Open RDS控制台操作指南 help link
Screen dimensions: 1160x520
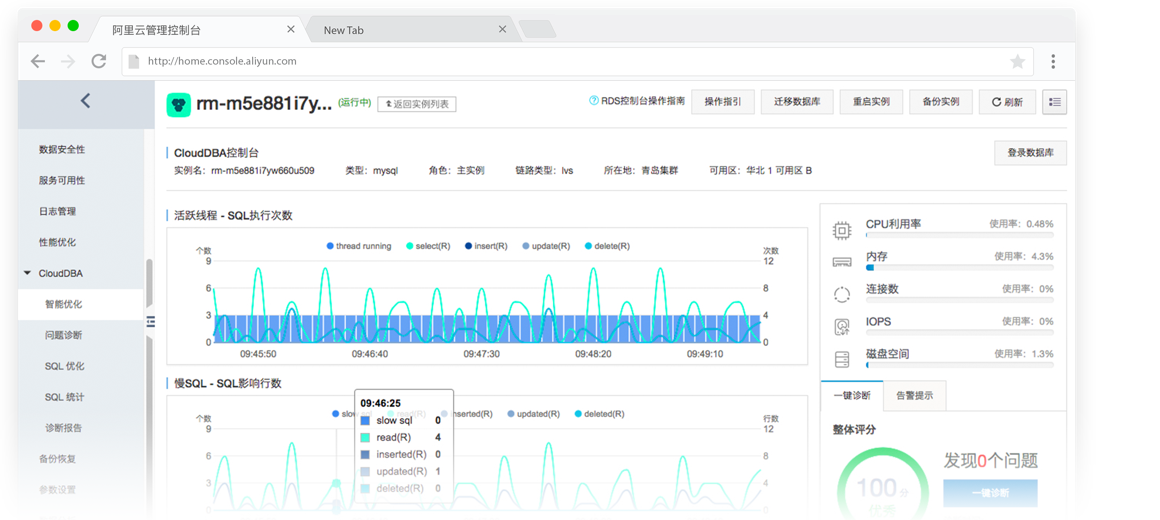pyautogui.click(x=637, y=101)
